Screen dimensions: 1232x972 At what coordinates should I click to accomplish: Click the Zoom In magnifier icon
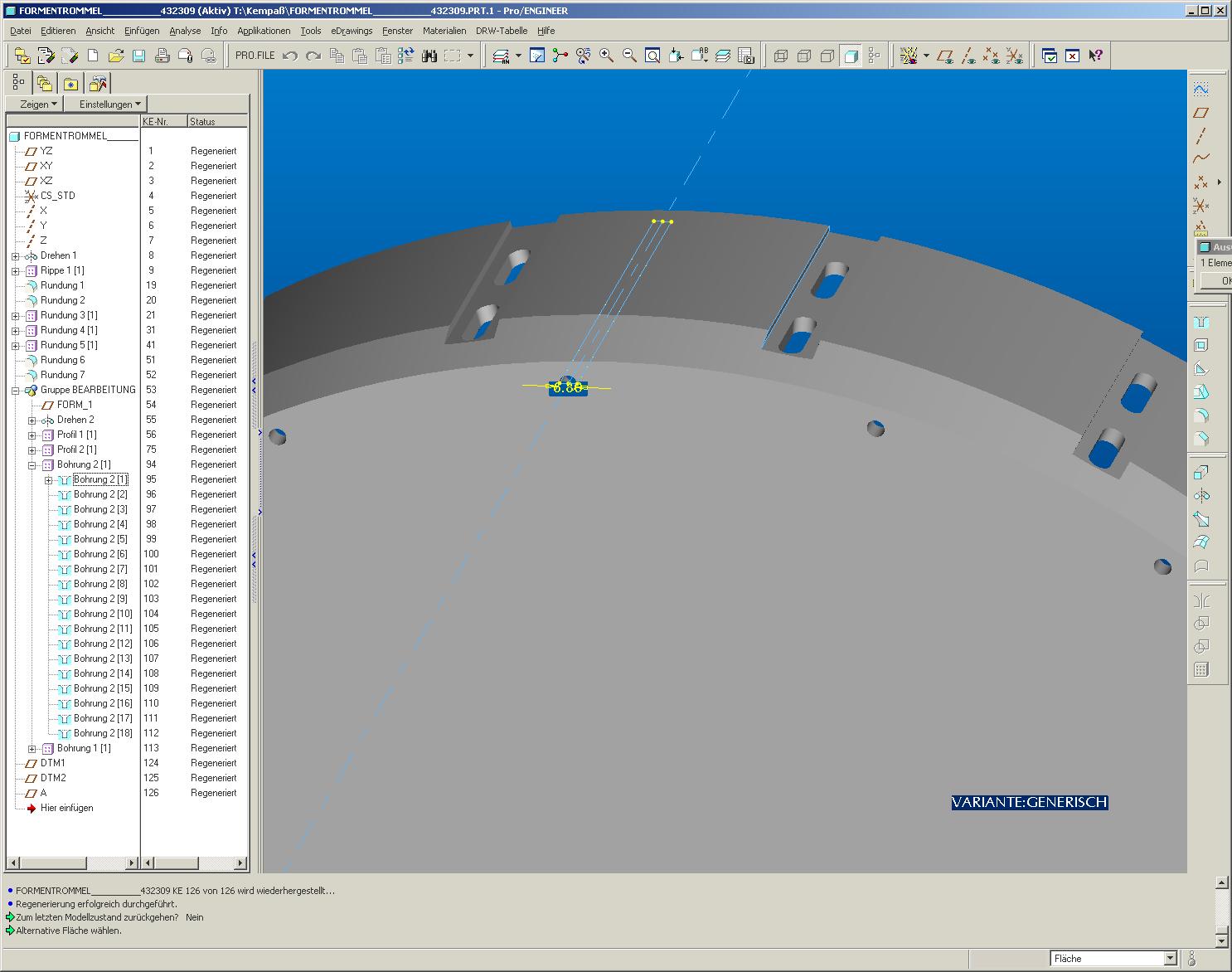tap(607, 56)
